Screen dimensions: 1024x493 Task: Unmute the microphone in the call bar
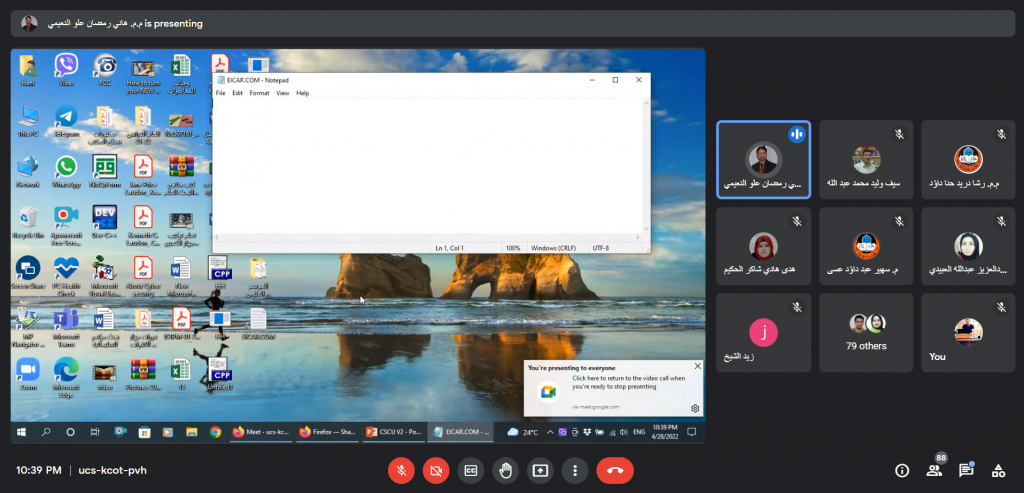pos(401,470)
